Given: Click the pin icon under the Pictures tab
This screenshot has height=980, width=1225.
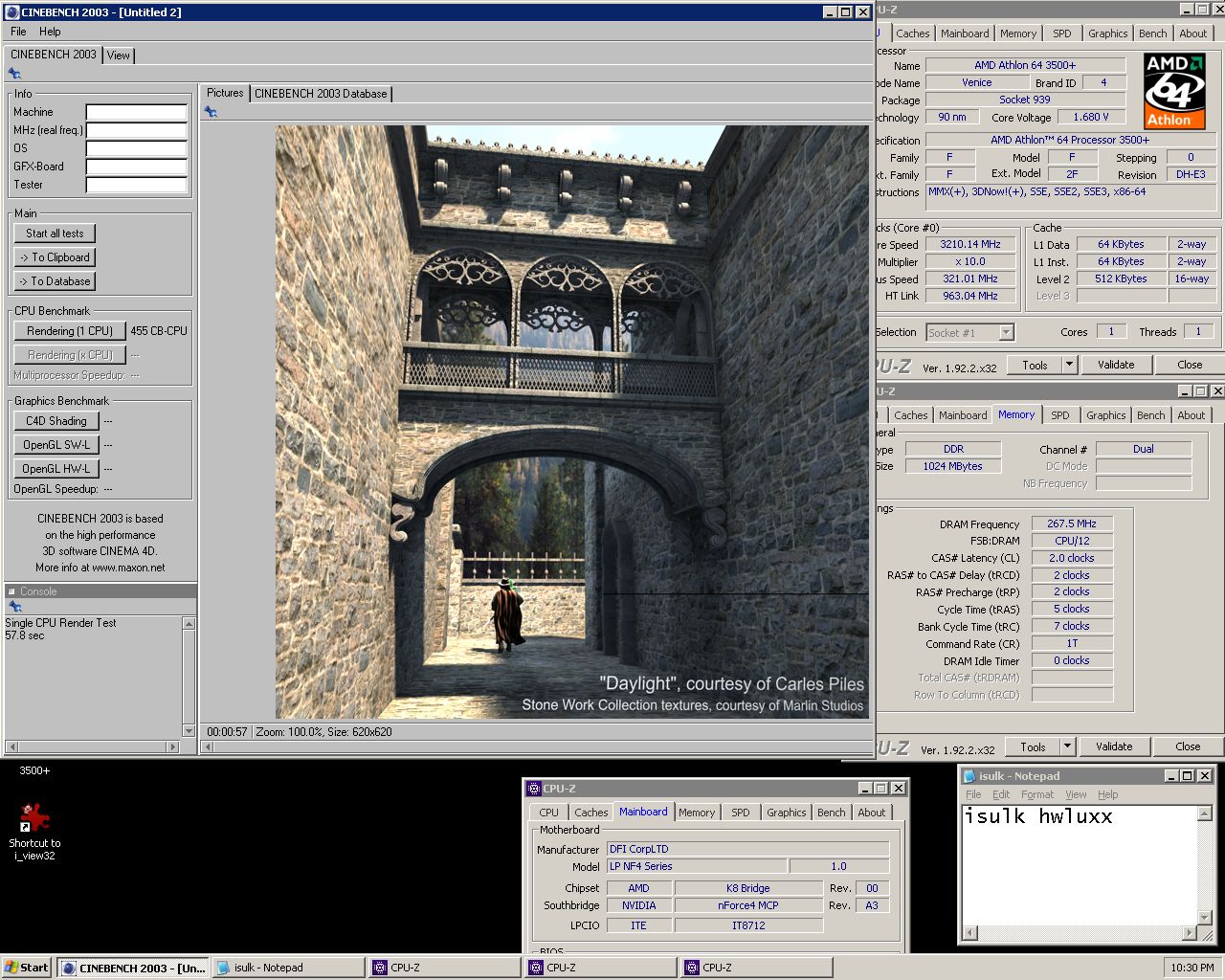Looking at the screenshot, I should pyautogui.click(x=211, y=112).
